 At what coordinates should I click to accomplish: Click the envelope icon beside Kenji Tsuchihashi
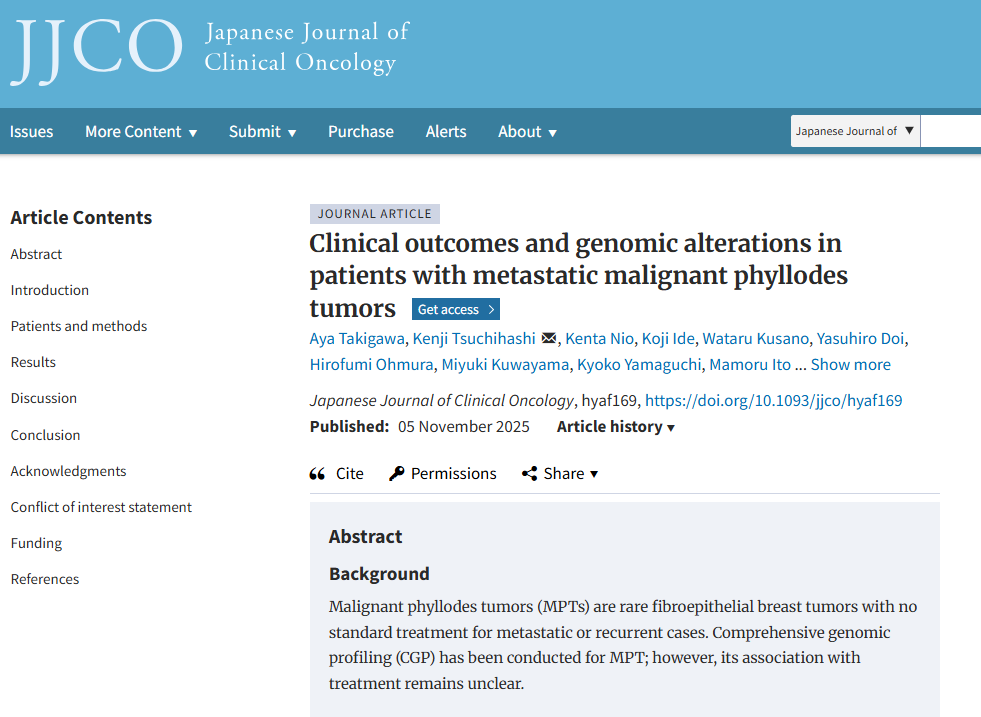click(549, 338)
